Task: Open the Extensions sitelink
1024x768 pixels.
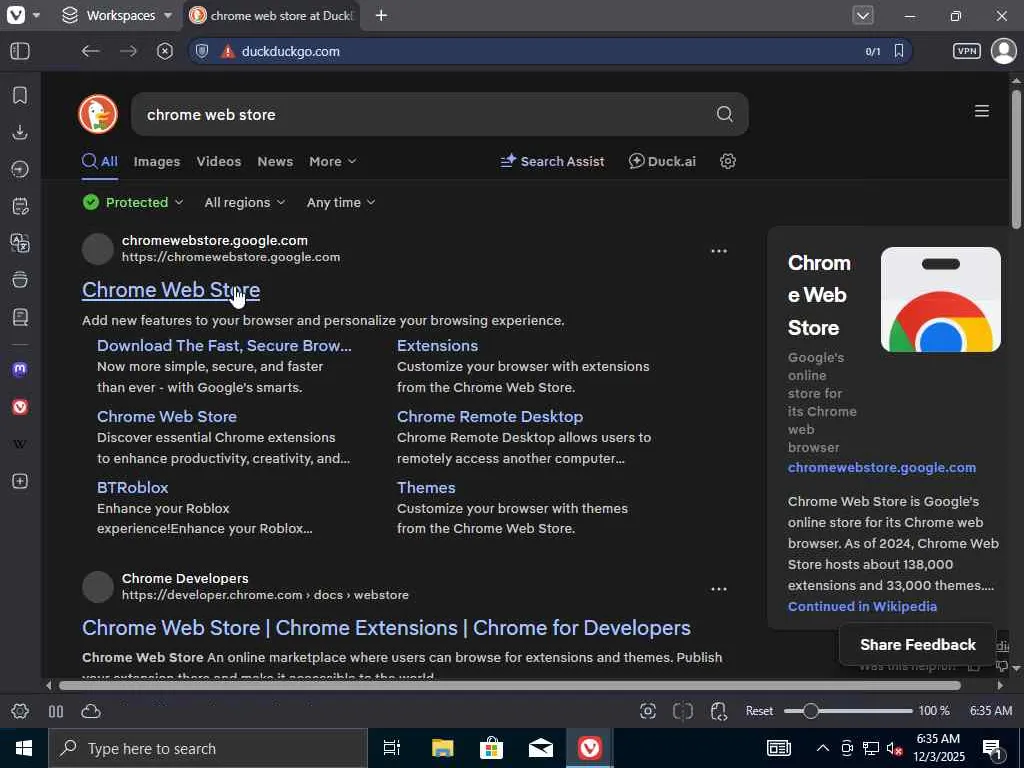Action: point(438,345)
